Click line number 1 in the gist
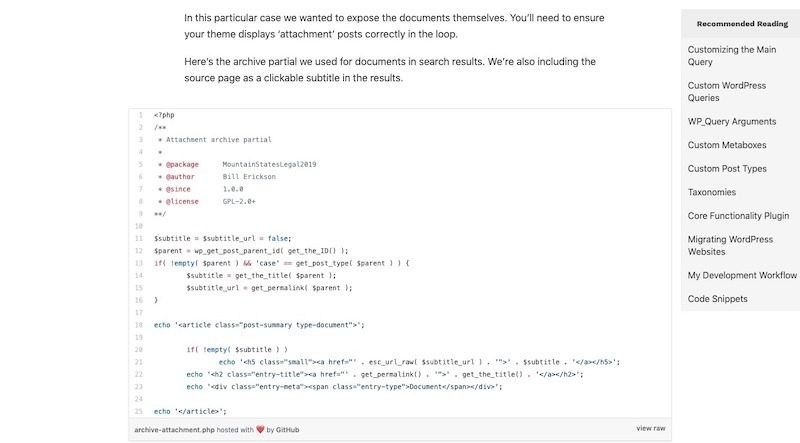 coord(140,115)
